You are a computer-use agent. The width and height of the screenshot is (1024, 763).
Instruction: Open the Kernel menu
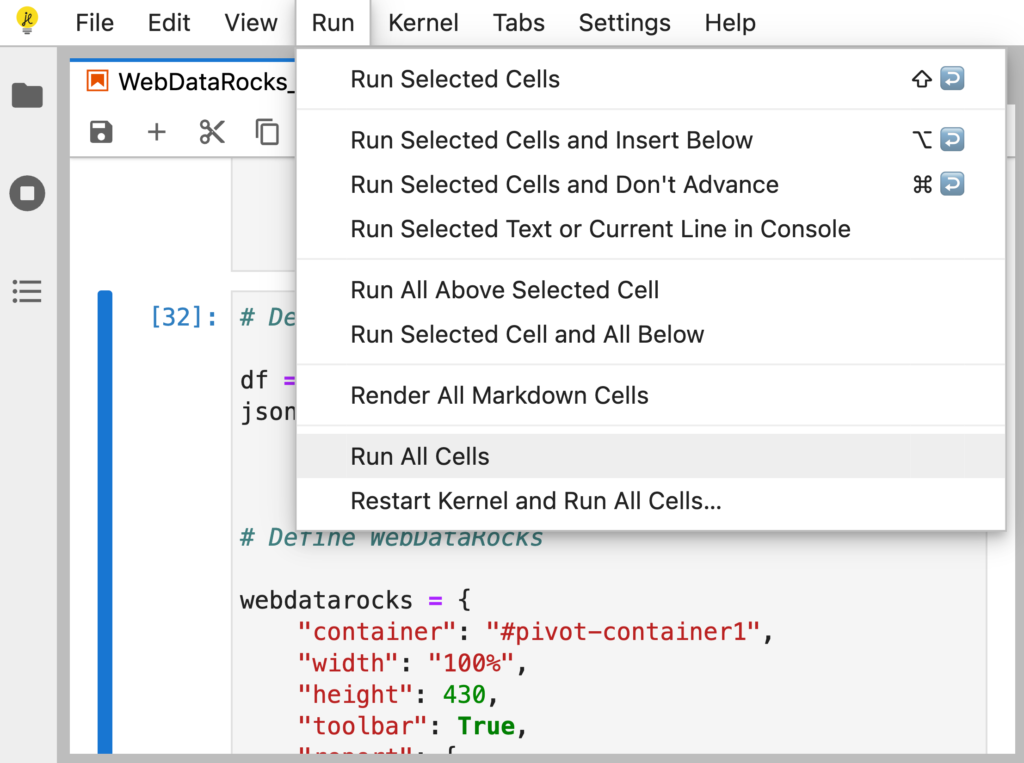[423, 23]
